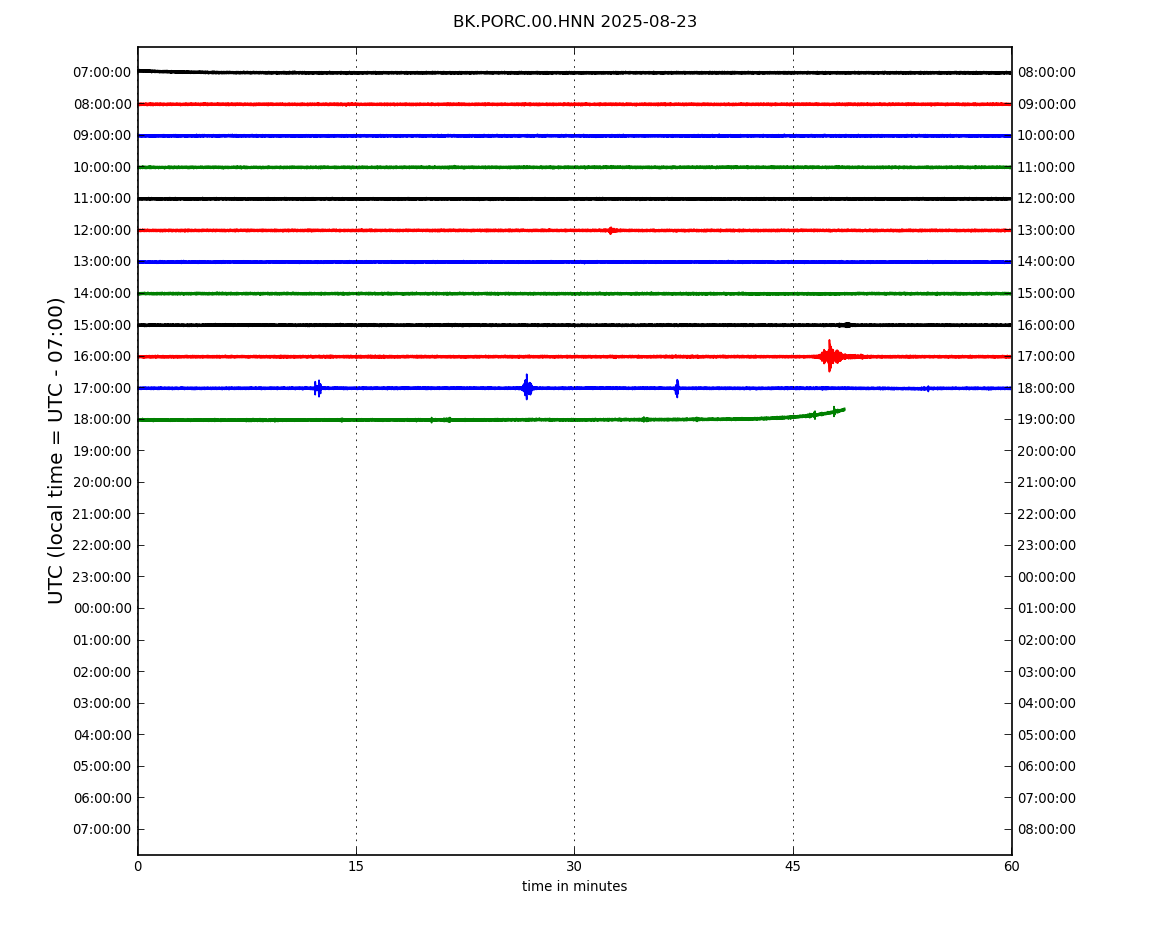Click the left axis label 17:00:00

(x=102, y=388)
